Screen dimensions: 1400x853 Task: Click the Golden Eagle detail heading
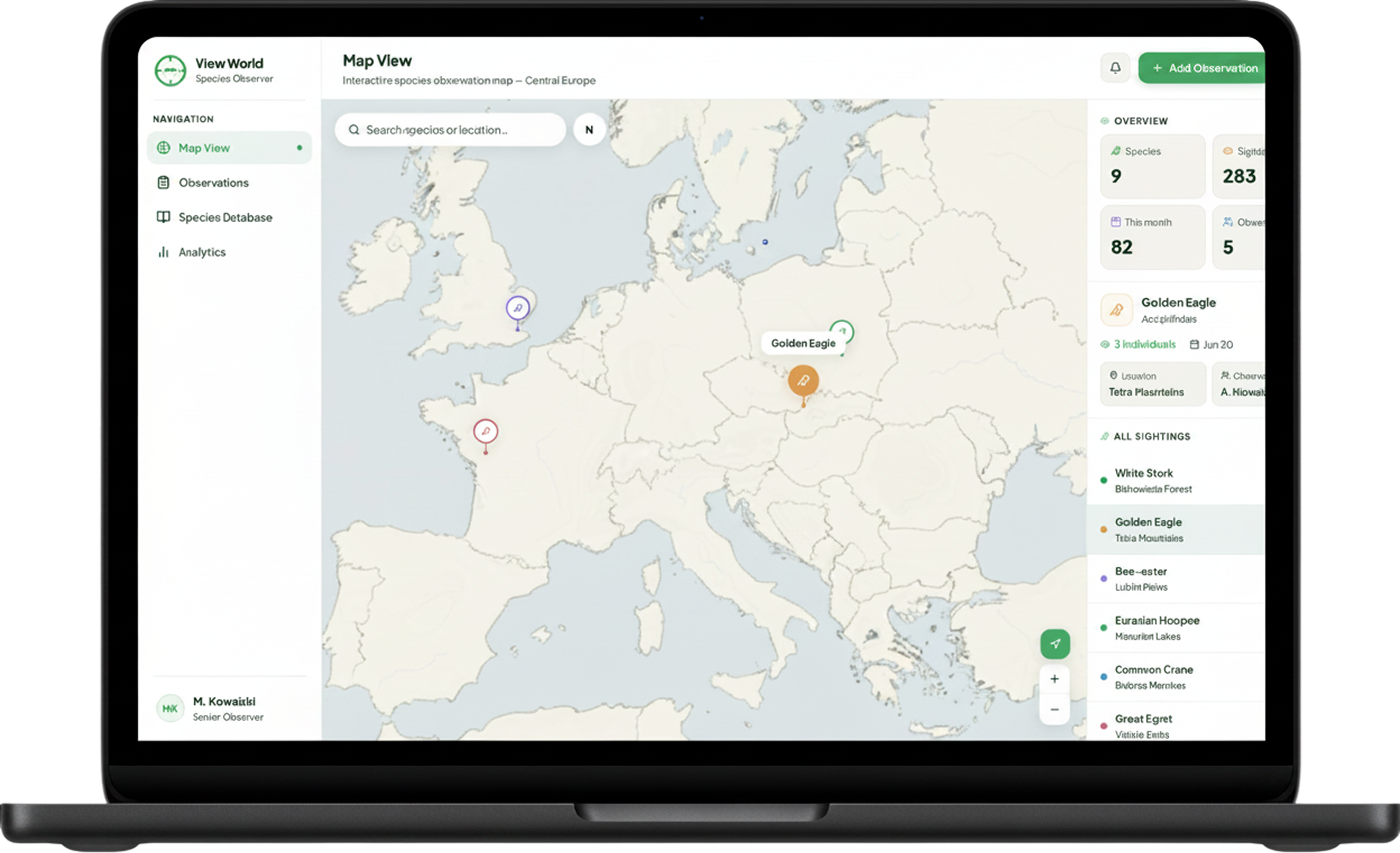point(1178,302)
